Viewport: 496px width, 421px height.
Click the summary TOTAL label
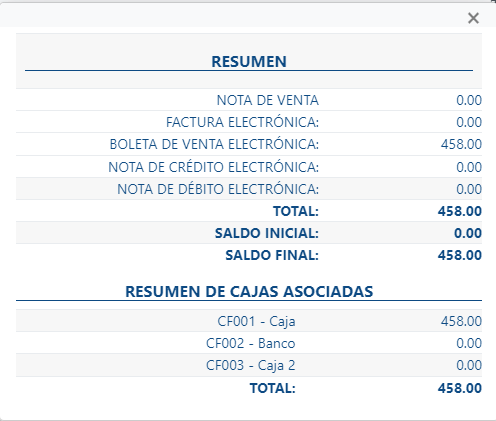pyautogui.click(x=296, y=211)
